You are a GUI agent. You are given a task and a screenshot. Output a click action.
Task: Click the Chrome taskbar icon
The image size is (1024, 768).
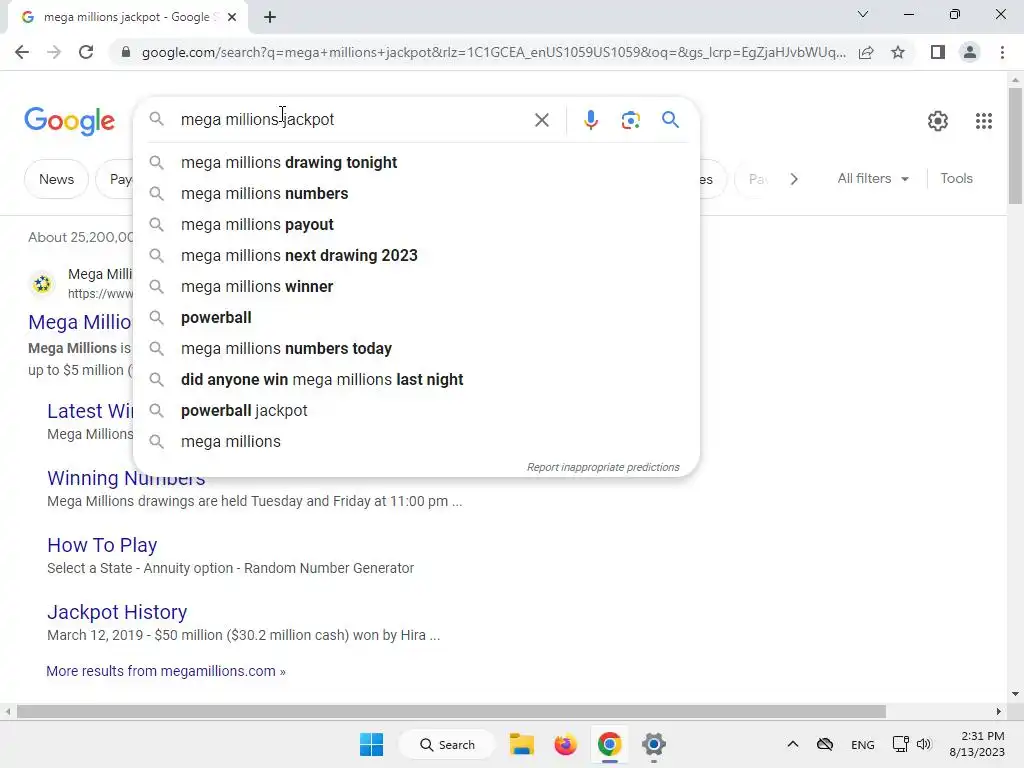click(609, 744)
